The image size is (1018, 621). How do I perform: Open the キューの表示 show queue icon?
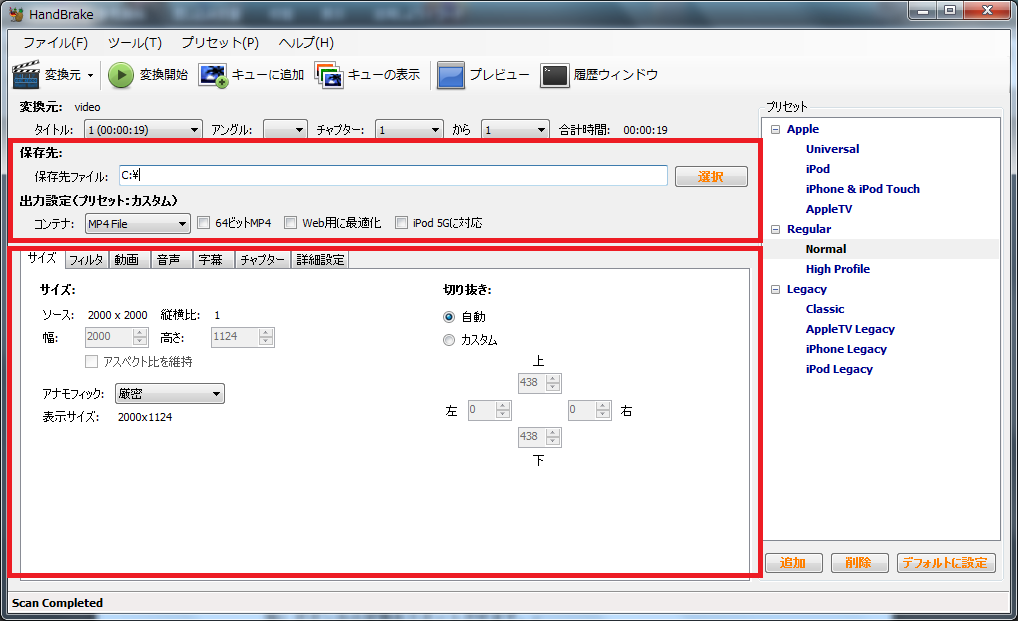pyautogui.click(x=329, y=75)
